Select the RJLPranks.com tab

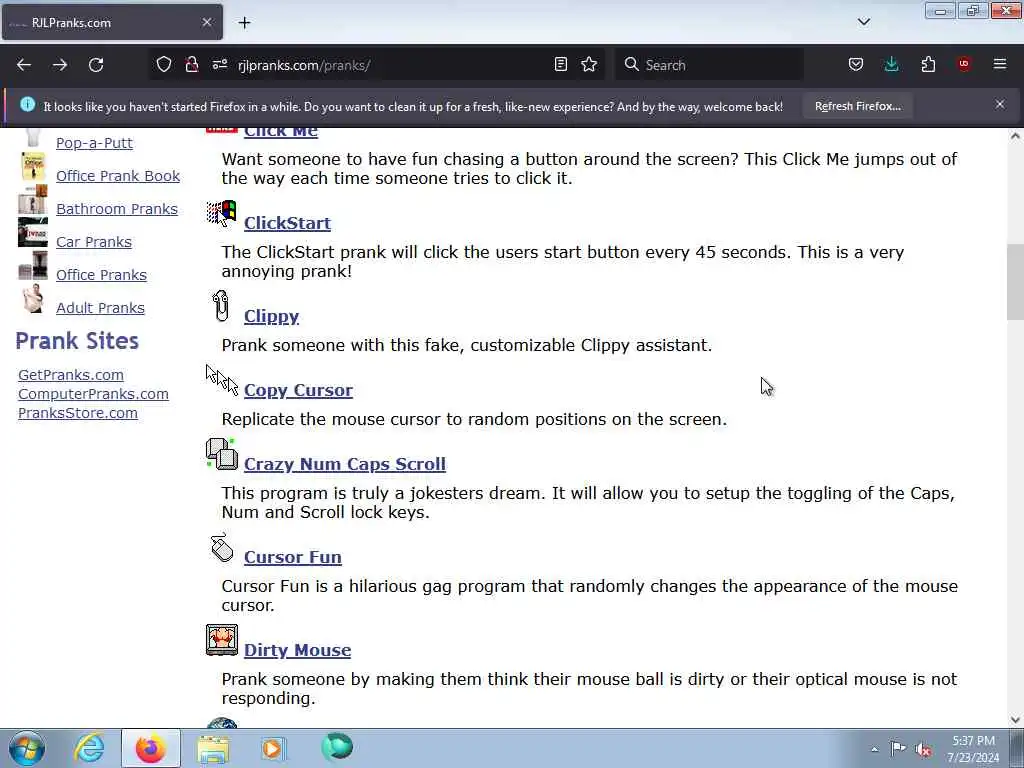pos(112,22)
